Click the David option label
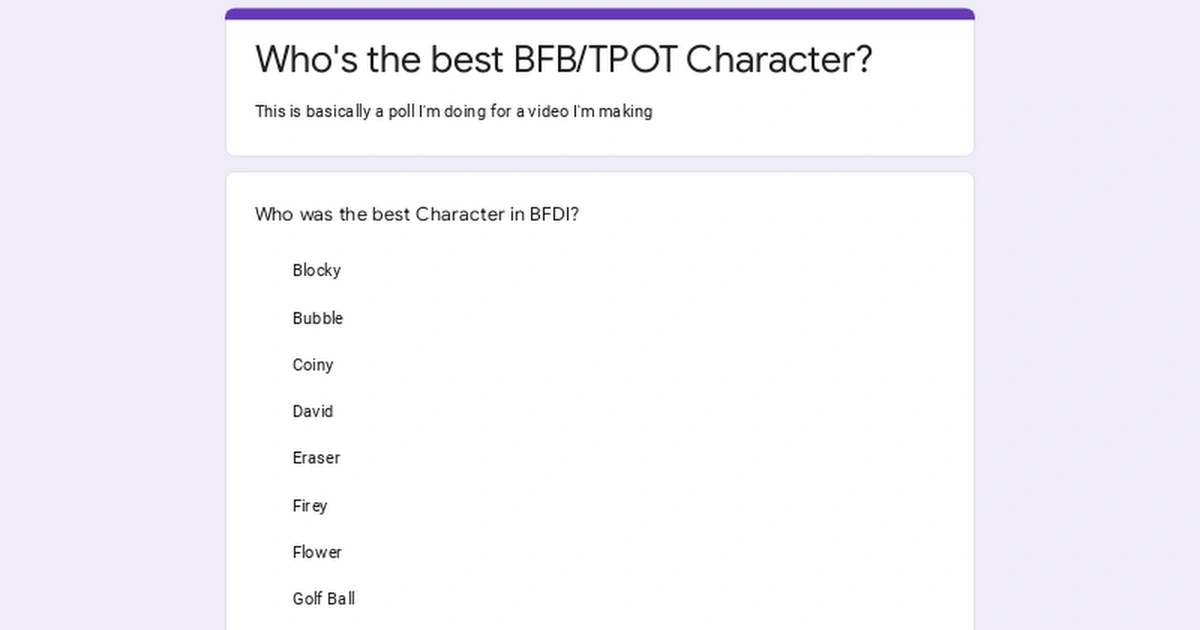 pos(313,411)
